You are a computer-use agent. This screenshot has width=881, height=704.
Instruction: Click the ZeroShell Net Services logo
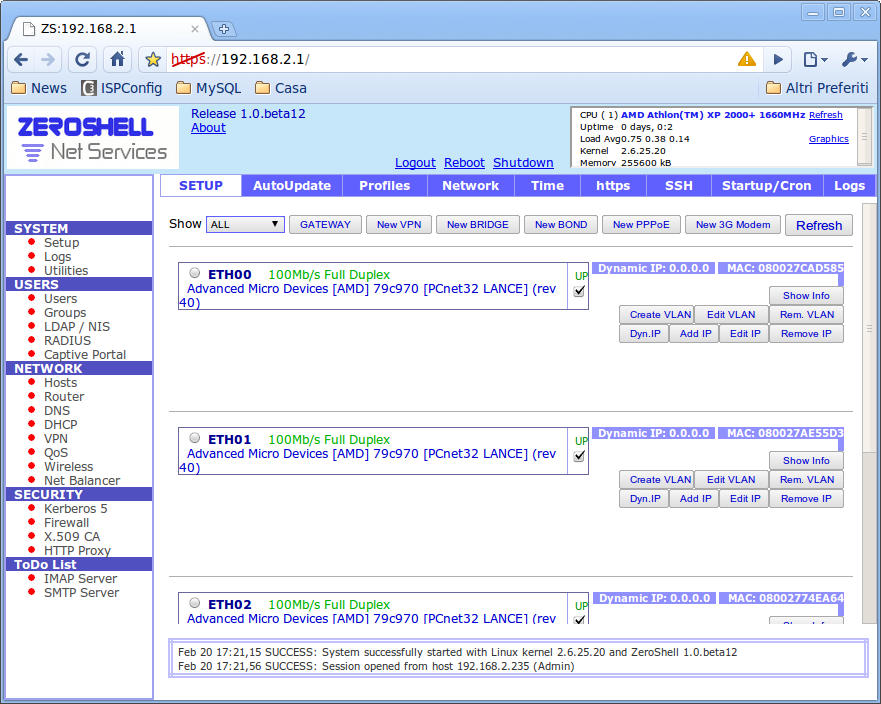click(92, 138)
